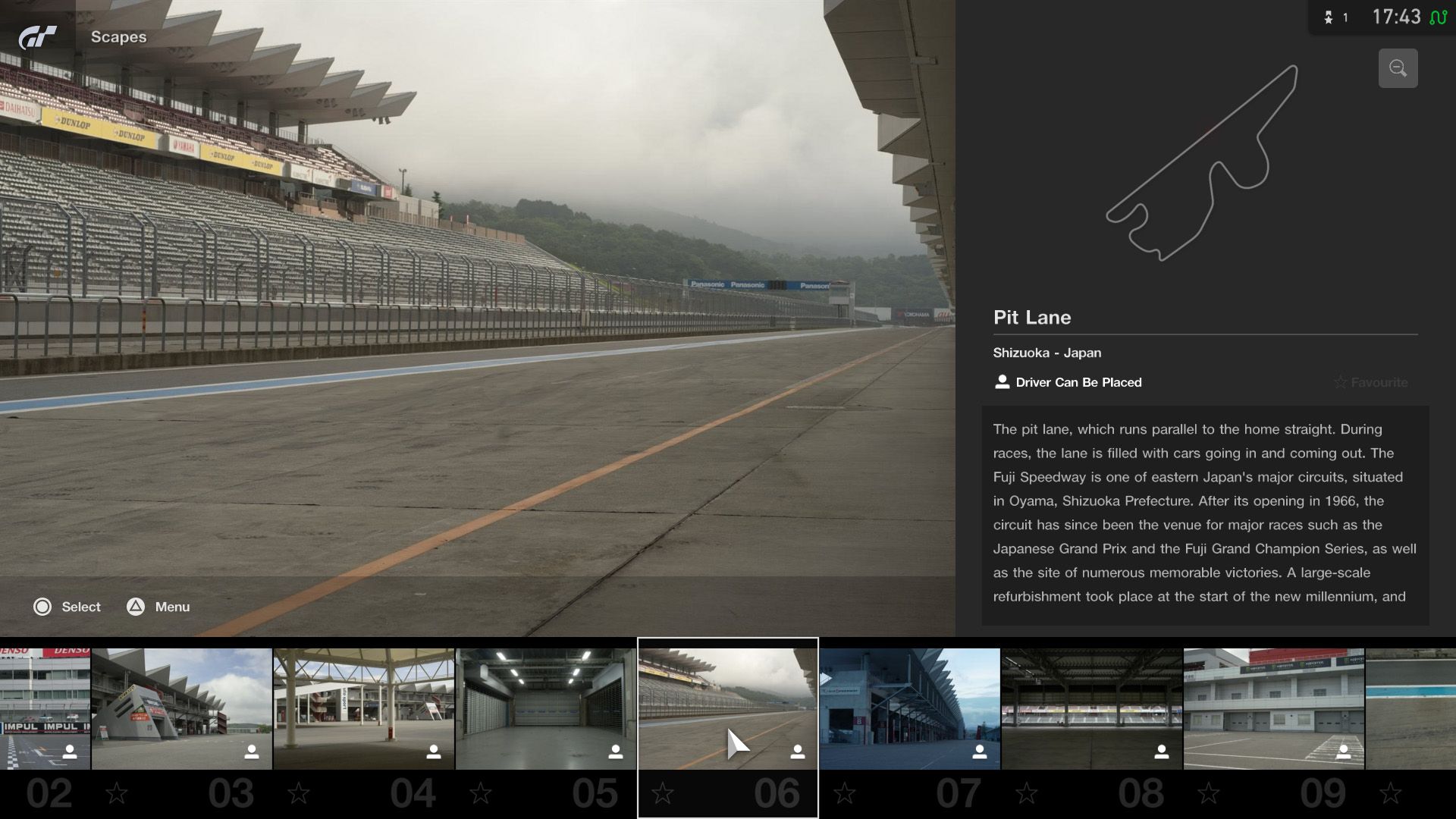Click the triangle Menu button icon

click(x=135, y=607)
